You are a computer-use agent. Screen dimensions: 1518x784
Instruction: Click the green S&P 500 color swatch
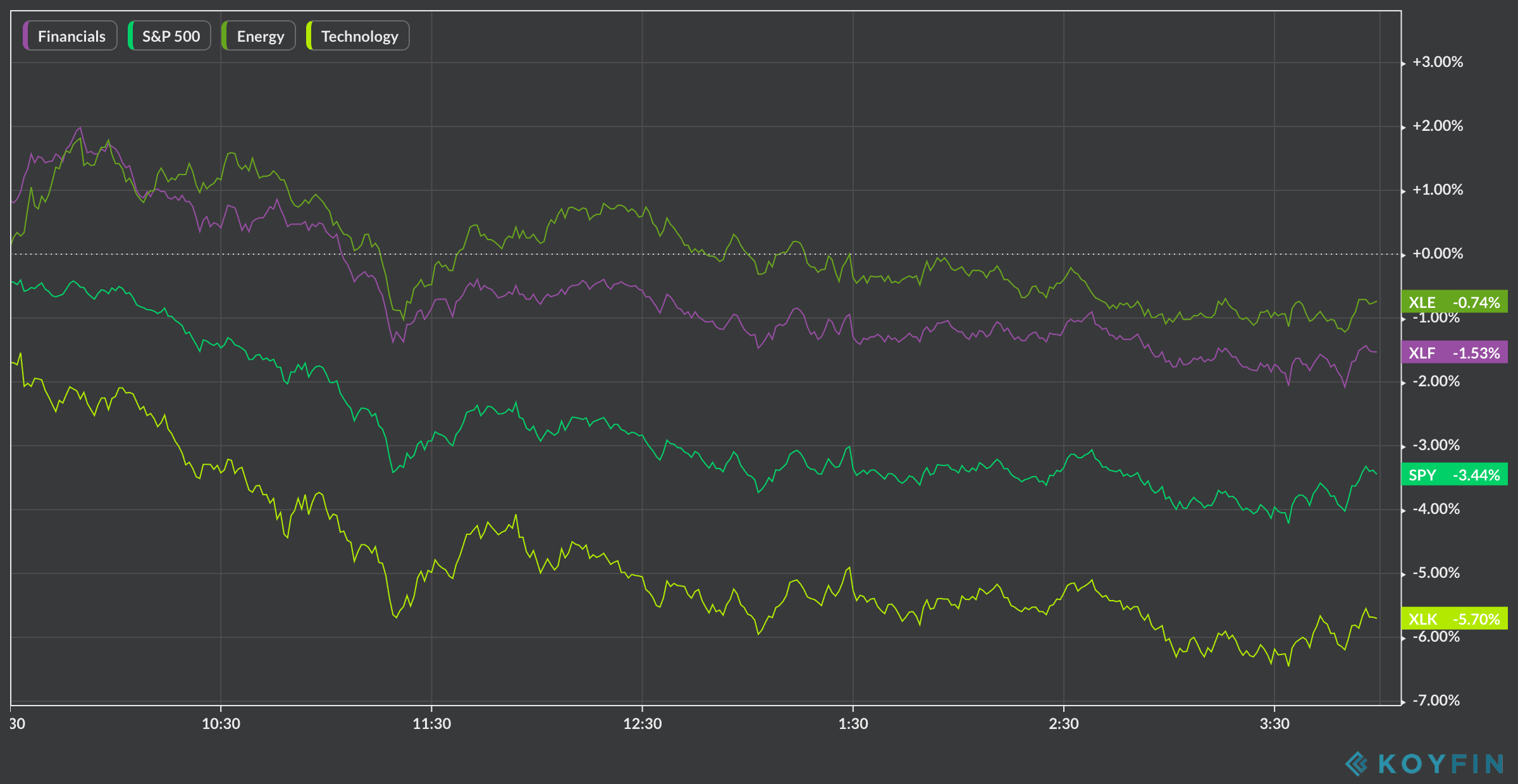[x=131, y=36]
